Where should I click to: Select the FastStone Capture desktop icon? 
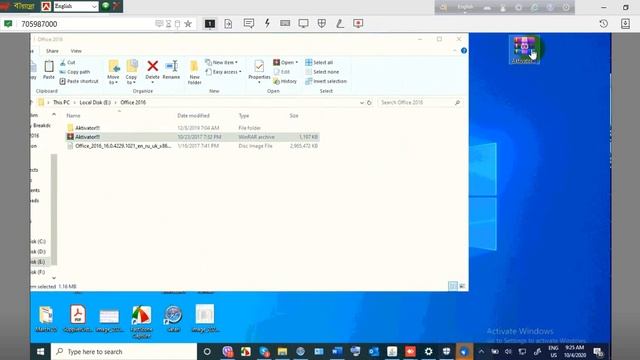[x=141, y=321]
